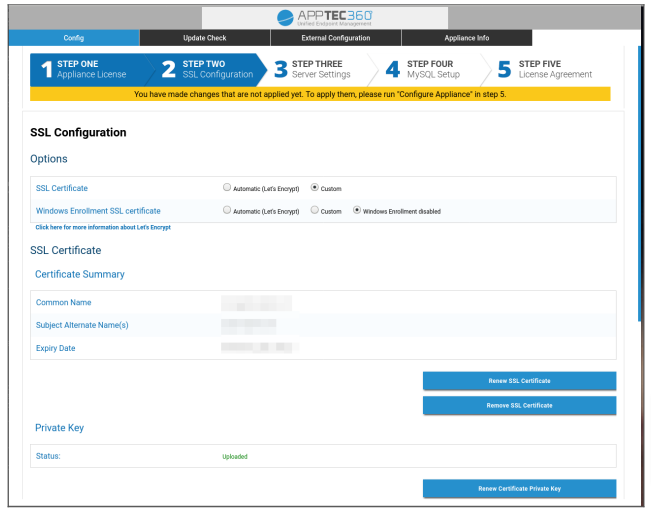
Task: Go to the Appliance Info tab
Action: [x=466, y=38]
